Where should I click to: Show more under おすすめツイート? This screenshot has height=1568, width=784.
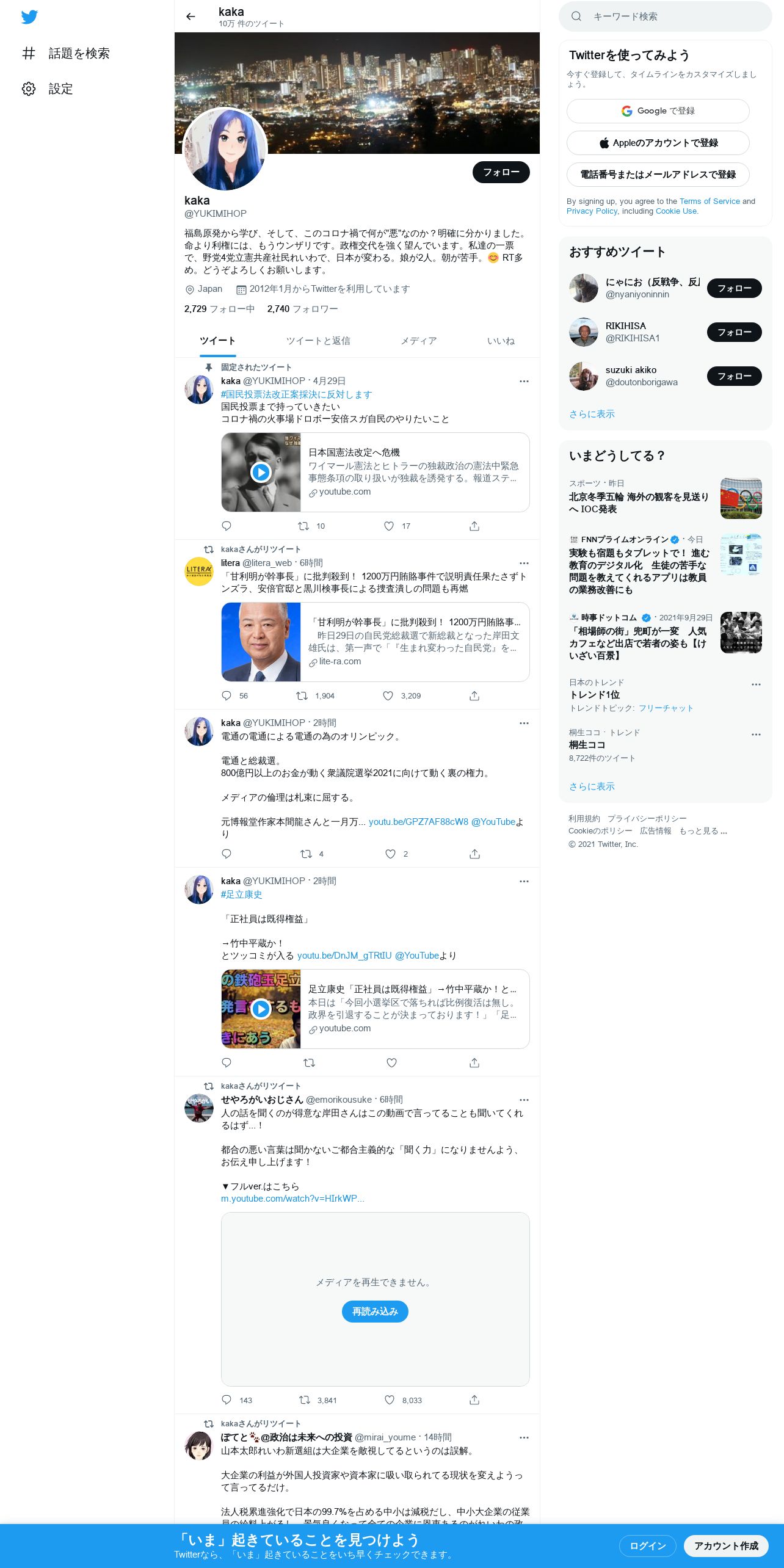click(592, 414)
